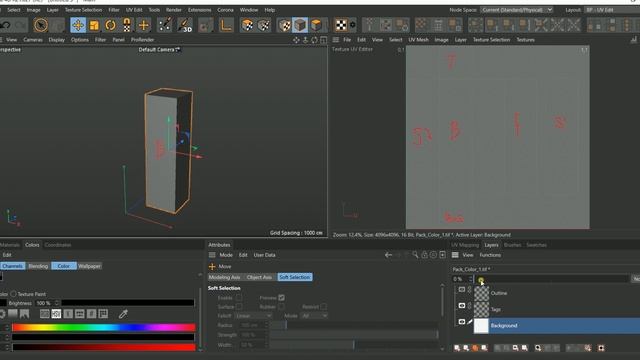Screen dimensions: 640x360
Task: Click the Brightness black slider bar
Action: (128, 303)
